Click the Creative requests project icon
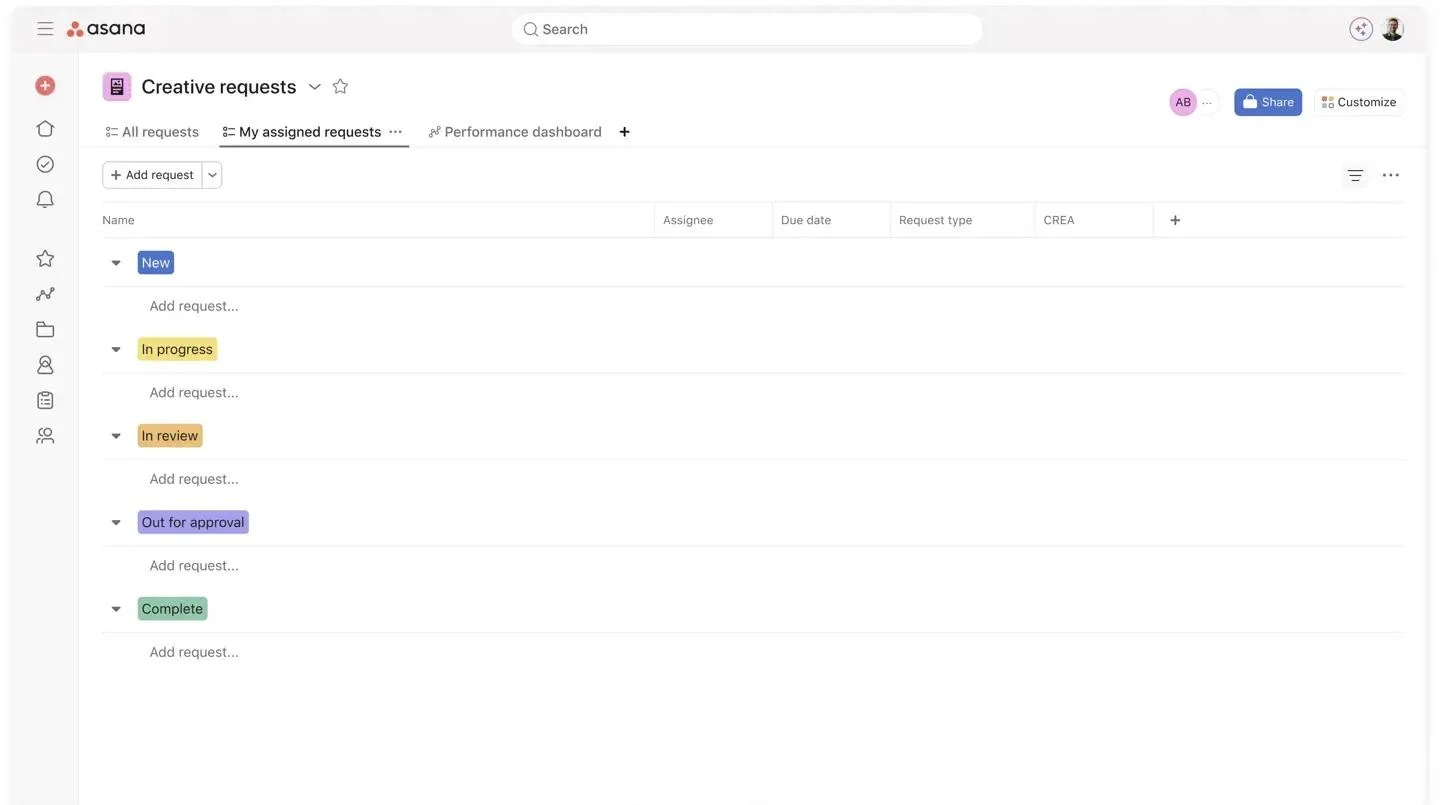Viewport: 1440px width, 805px height. click(x=117, y=87)
